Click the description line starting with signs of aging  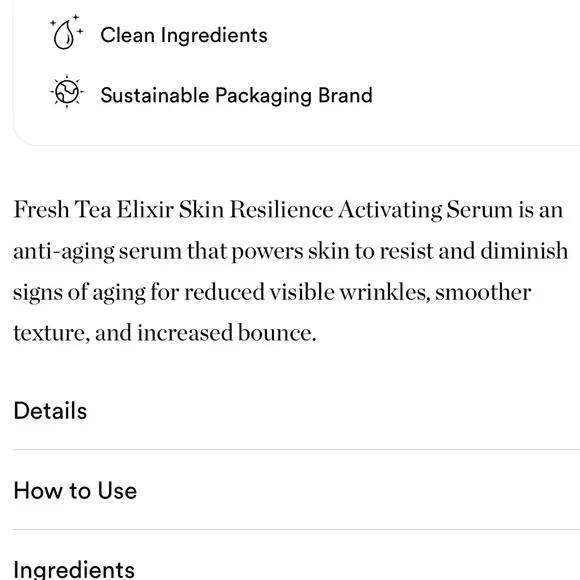tap(272, 293)
